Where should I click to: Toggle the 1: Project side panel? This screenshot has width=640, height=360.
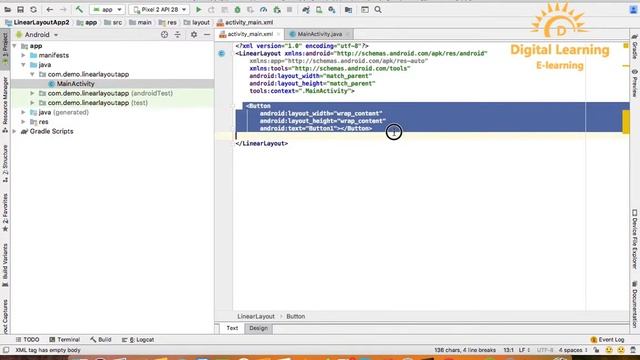pyautogui.click(x=5, y=48)
